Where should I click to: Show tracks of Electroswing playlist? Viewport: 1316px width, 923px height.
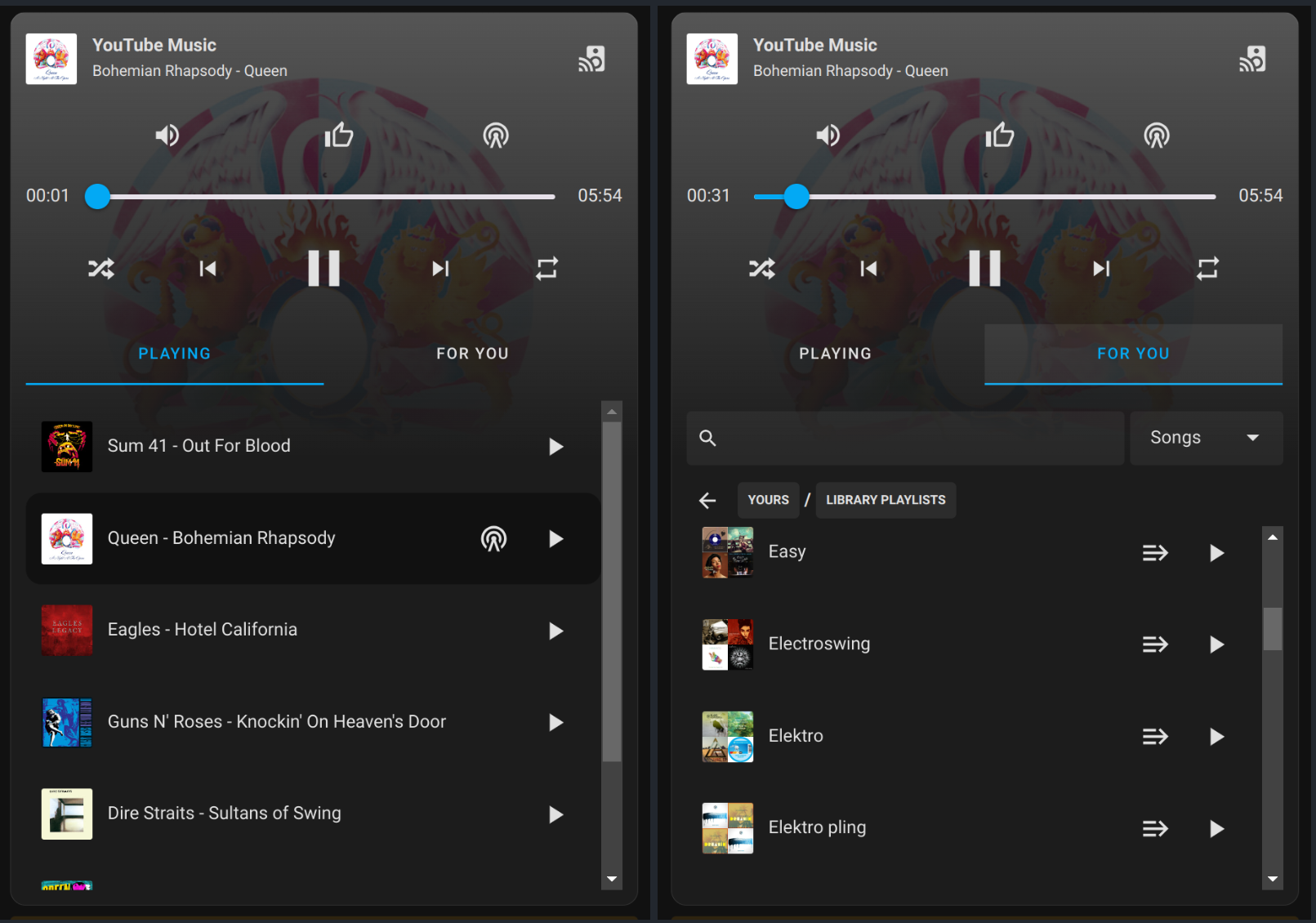click(1155, 644)
